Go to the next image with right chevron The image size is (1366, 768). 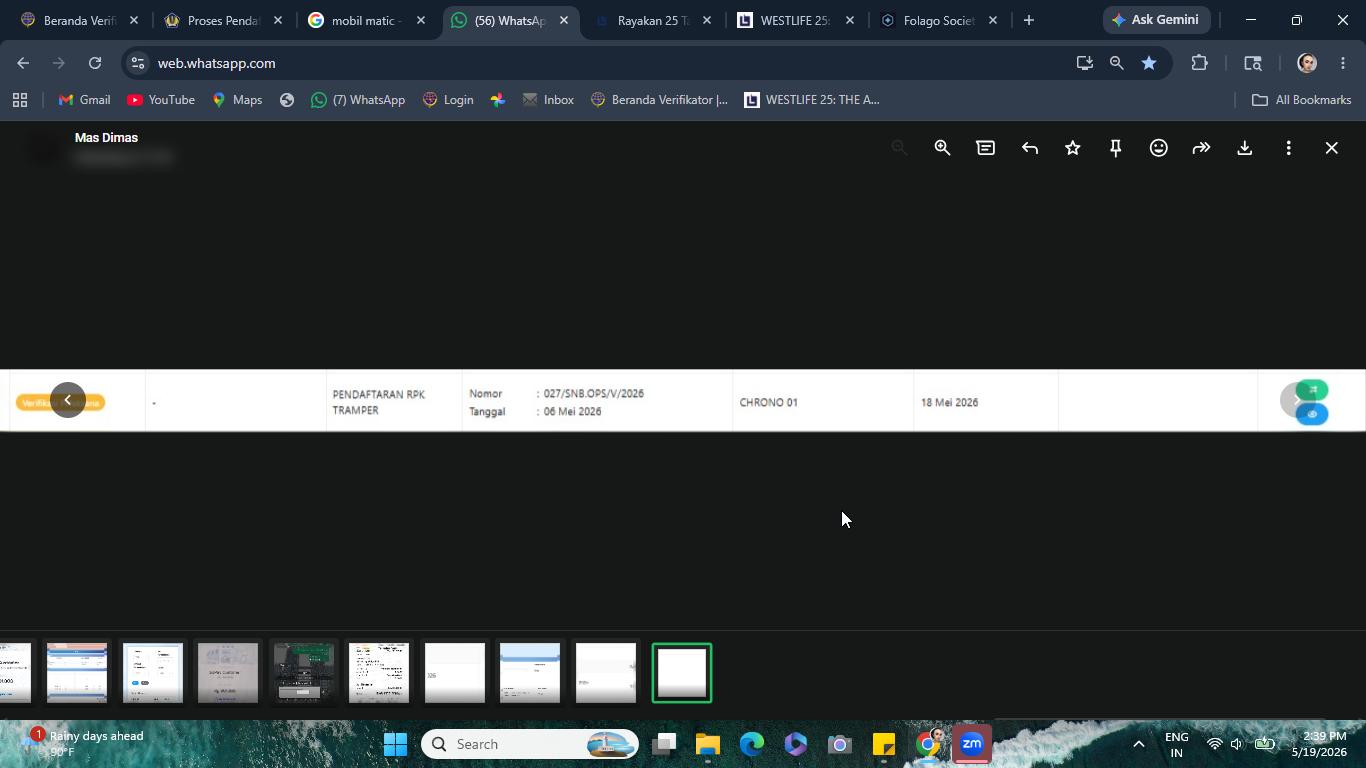(x=1298, y=400)
